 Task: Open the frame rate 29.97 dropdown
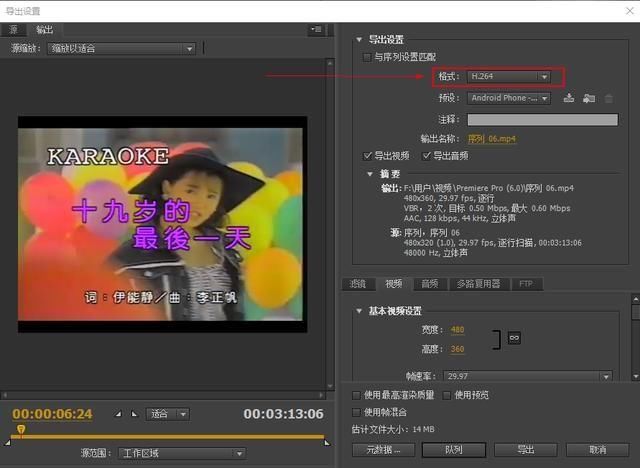(528, 376)
